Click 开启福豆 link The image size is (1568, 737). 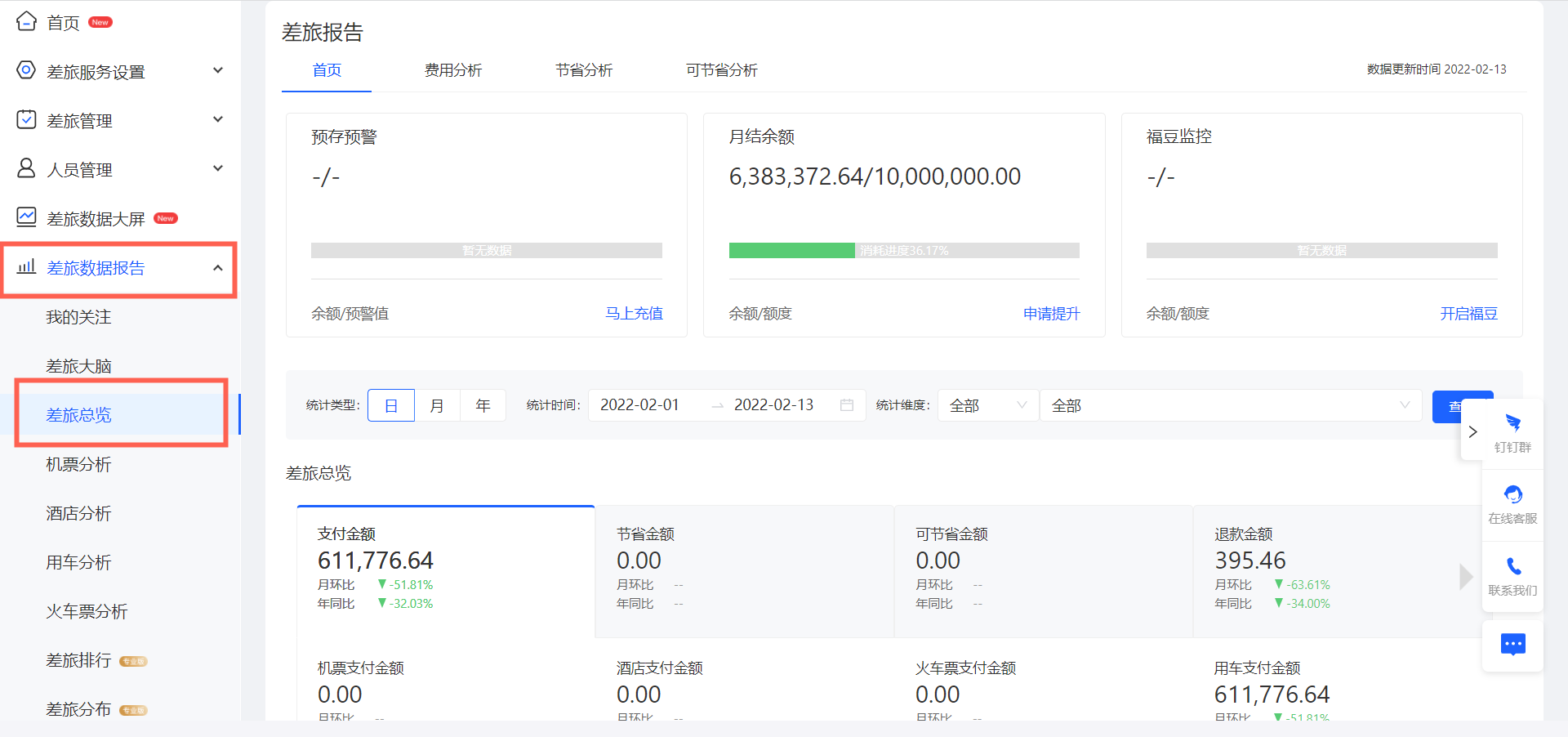[1468, 314]
